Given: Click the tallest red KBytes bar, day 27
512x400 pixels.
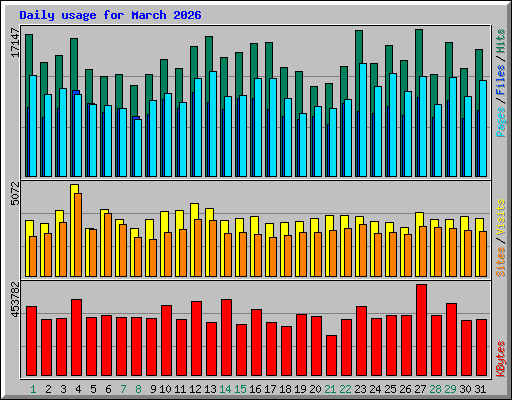Looking at the screenshot, I should click(x=421, y=330).
